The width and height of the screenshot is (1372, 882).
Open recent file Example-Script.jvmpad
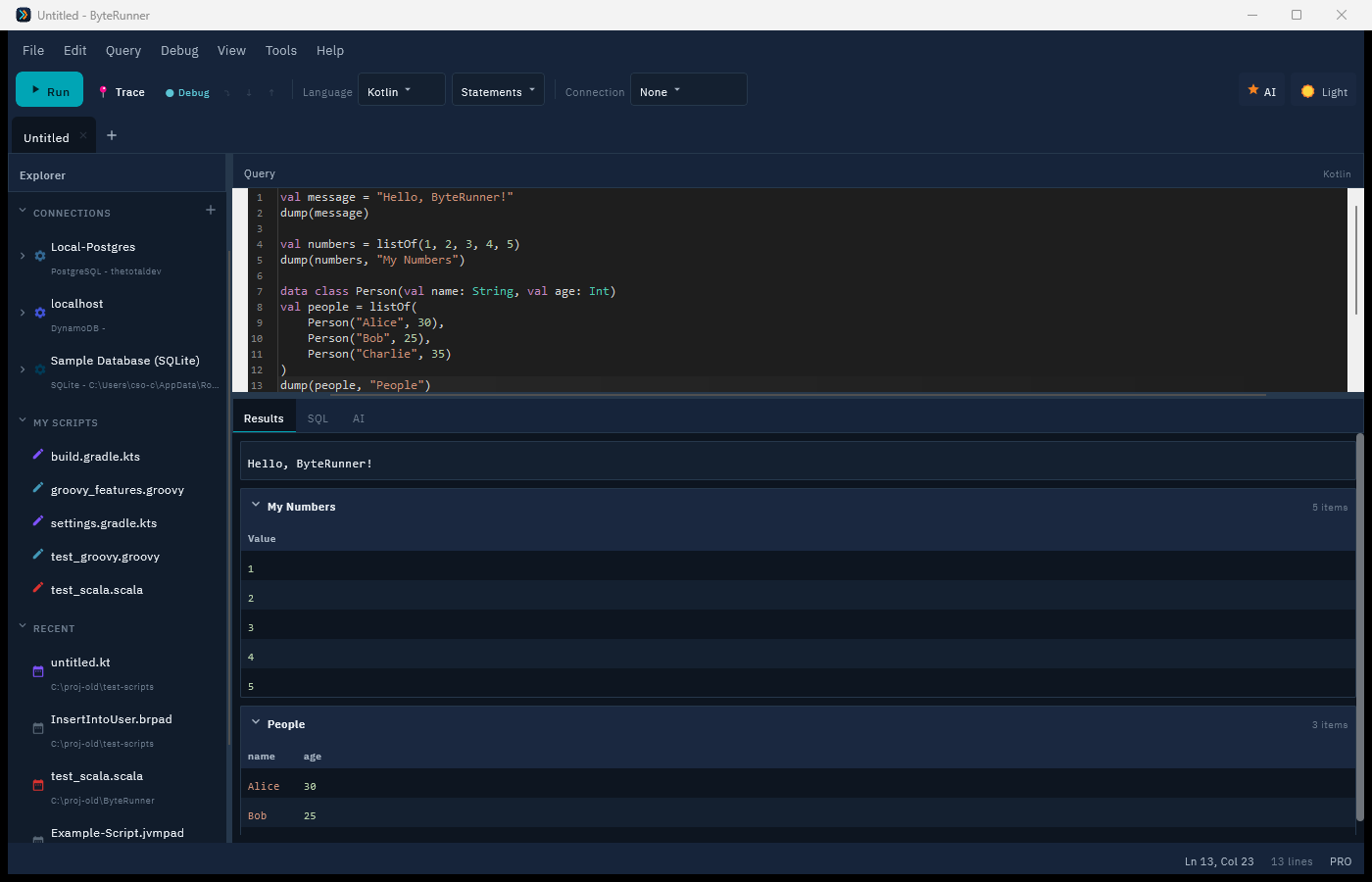[x=118, y=833]
